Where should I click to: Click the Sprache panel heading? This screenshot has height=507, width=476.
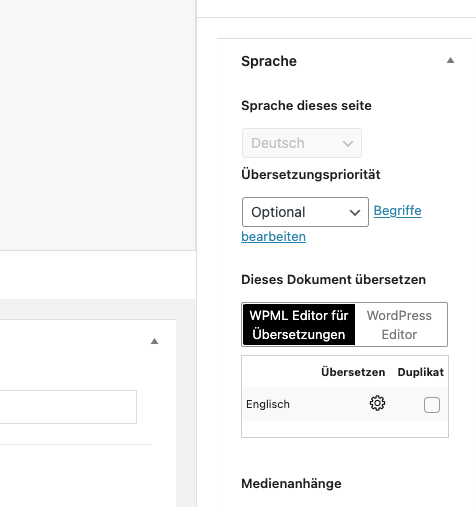coord(269,61)
